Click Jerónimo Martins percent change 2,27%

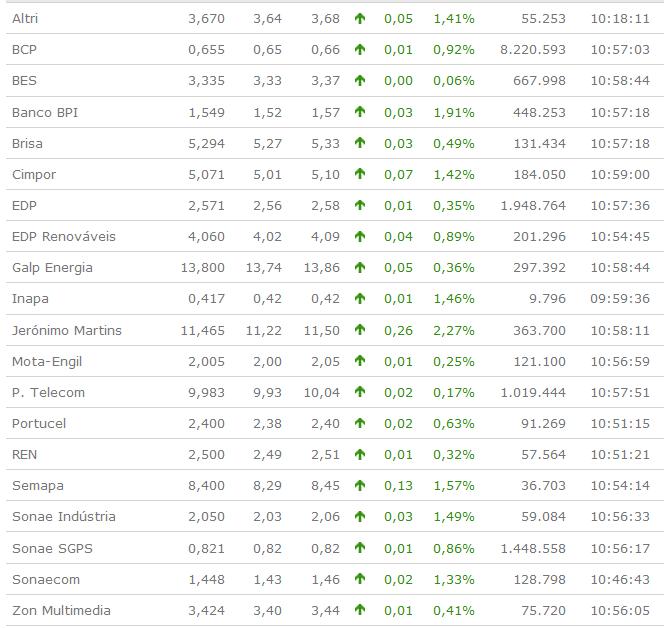[x=454, y=330]
